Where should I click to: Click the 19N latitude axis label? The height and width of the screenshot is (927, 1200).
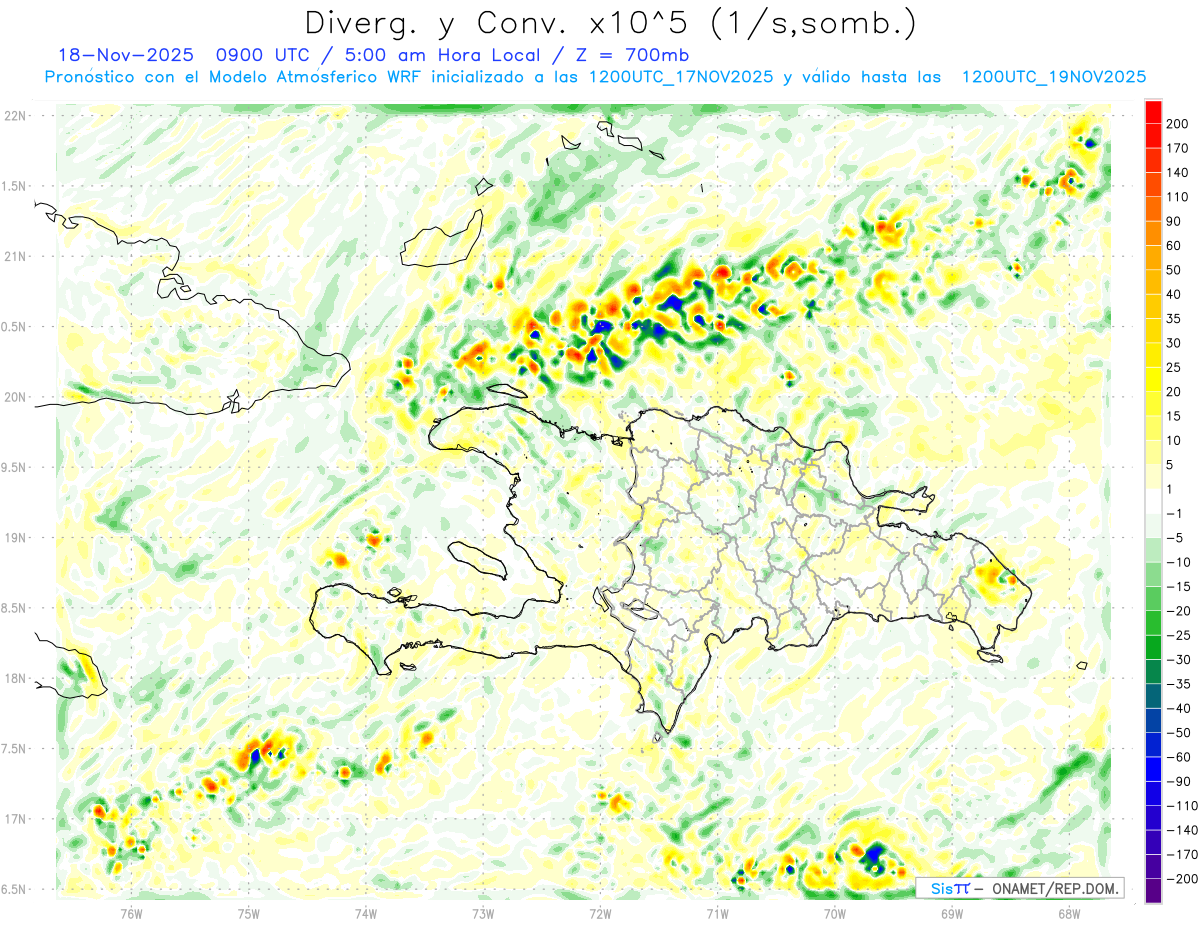[x=14, y=538]
